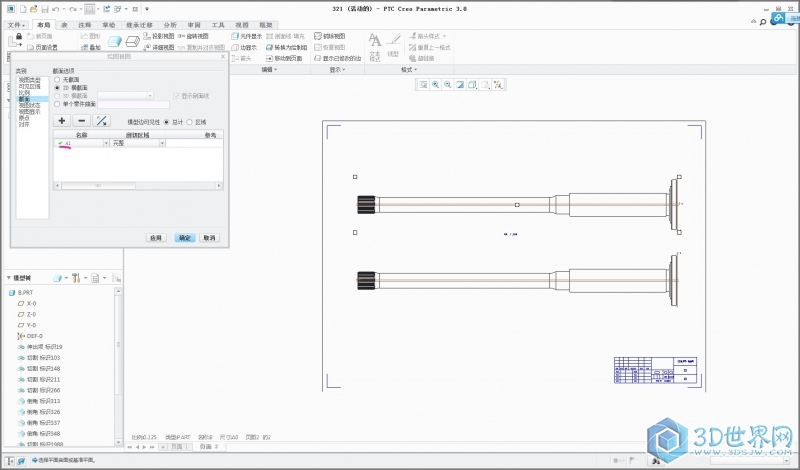Select 视图显示 in the category list
The height and width of the screenshot is (470, 800).
pyautogui.click(x=29, y=112)
